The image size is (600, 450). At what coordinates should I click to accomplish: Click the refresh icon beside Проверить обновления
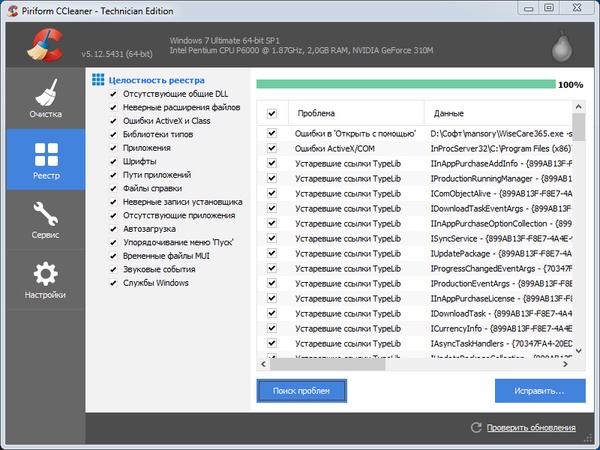(476, 428)
